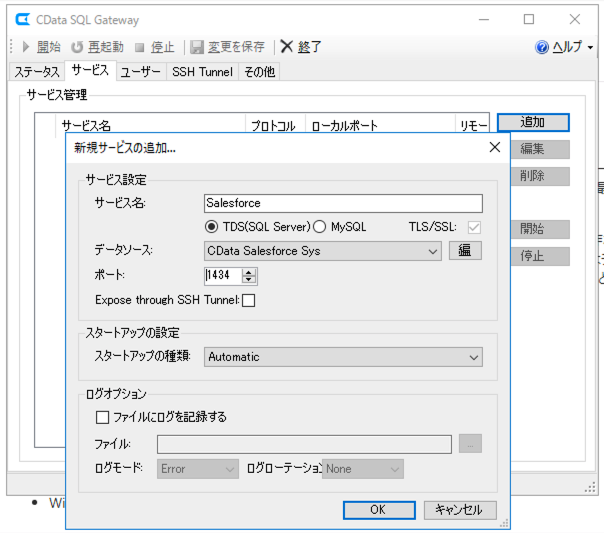The width and height of the screenshot is (604, 533).
Task: Click the dialog resize grip corner
Action: [x=504, y=523]
